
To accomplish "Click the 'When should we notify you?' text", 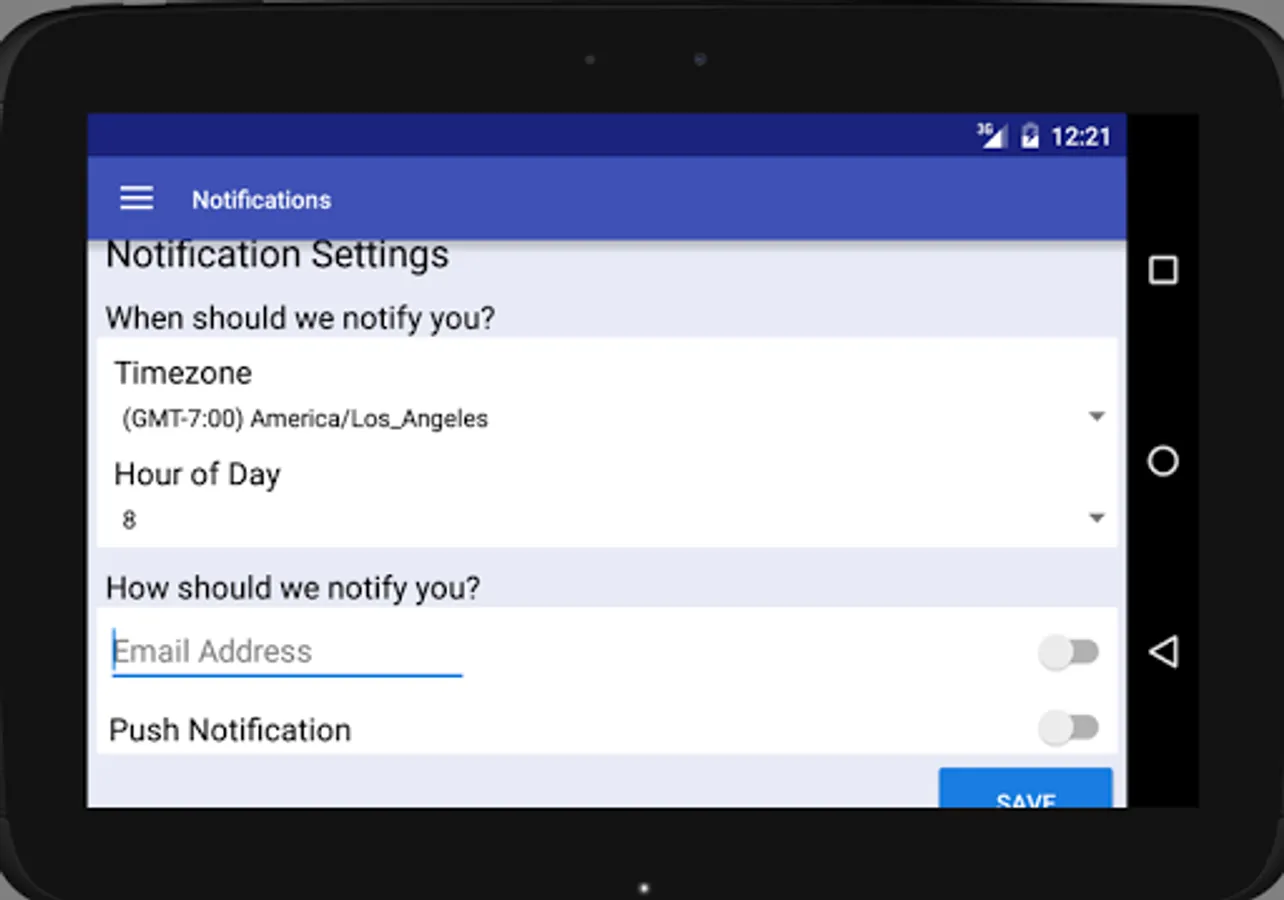I will tap(300, 319).
